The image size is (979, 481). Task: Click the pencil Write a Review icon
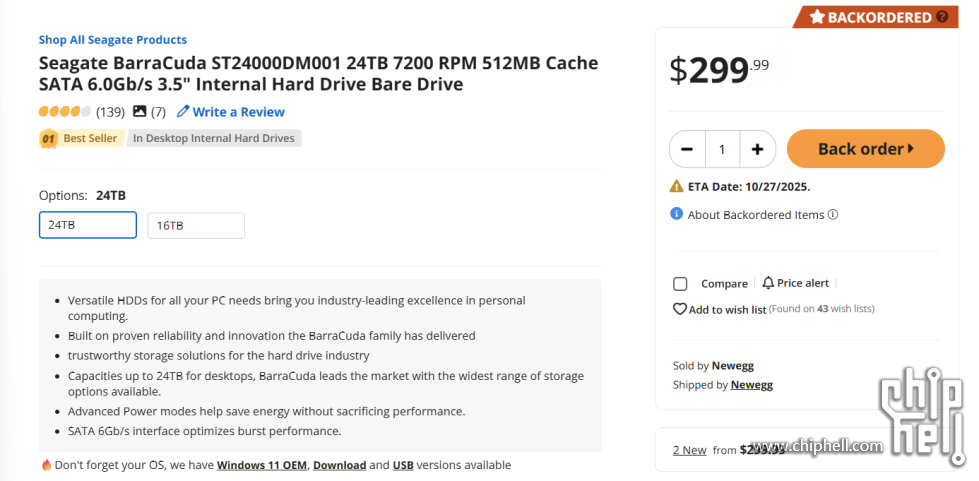point(183,112)
